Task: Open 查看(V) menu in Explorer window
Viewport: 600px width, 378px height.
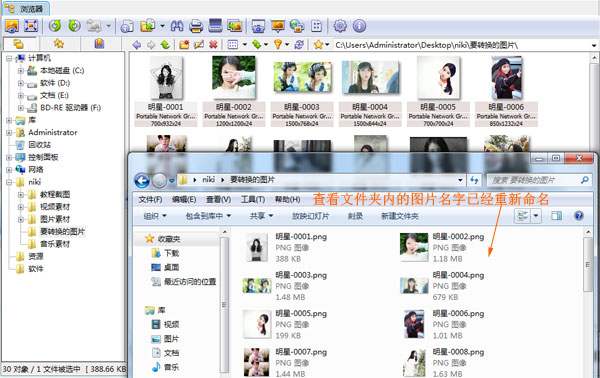Action: (218, 199)
